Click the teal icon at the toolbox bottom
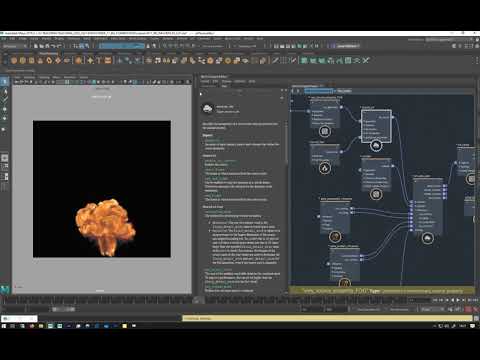The width and height of the screenshot is (480, 360). [5, 290]
